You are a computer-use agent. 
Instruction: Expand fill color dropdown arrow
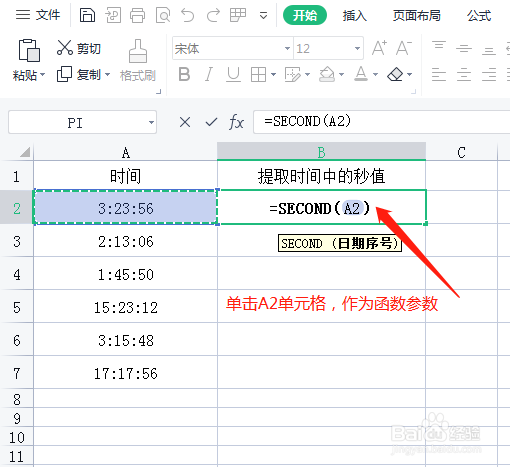coord(341,74)
